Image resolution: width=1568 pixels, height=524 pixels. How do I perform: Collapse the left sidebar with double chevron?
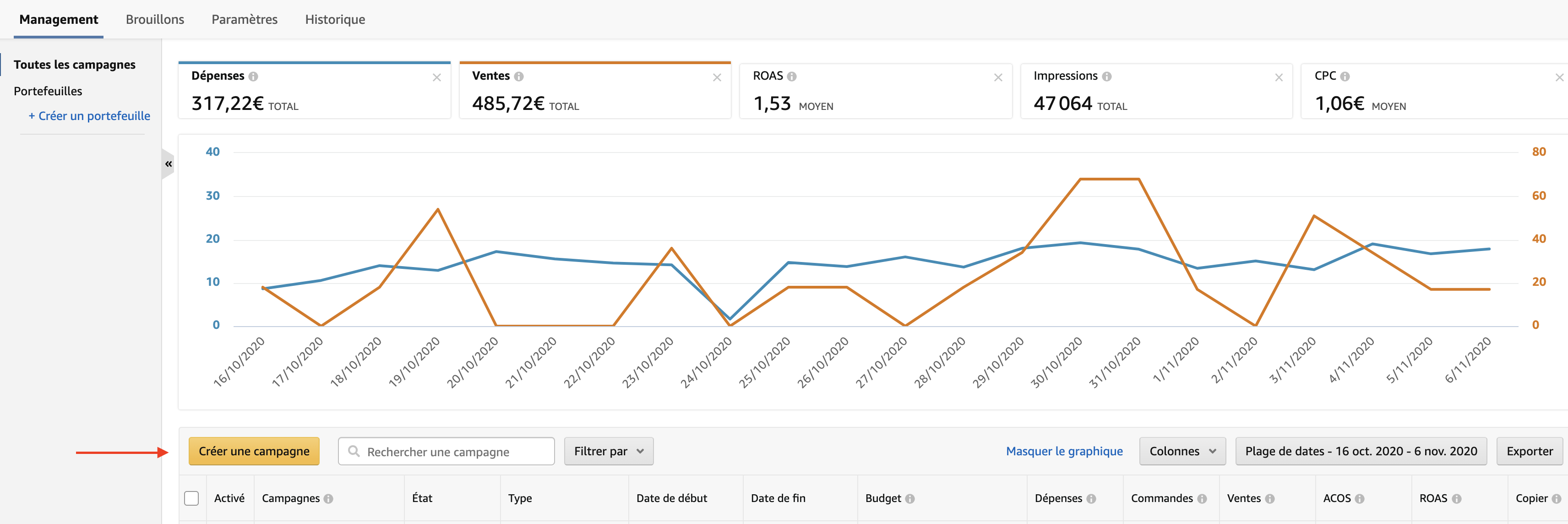[169, 164]
